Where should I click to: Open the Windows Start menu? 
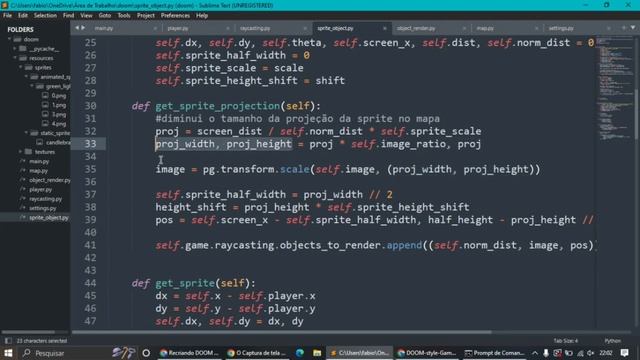coord(8,353)
